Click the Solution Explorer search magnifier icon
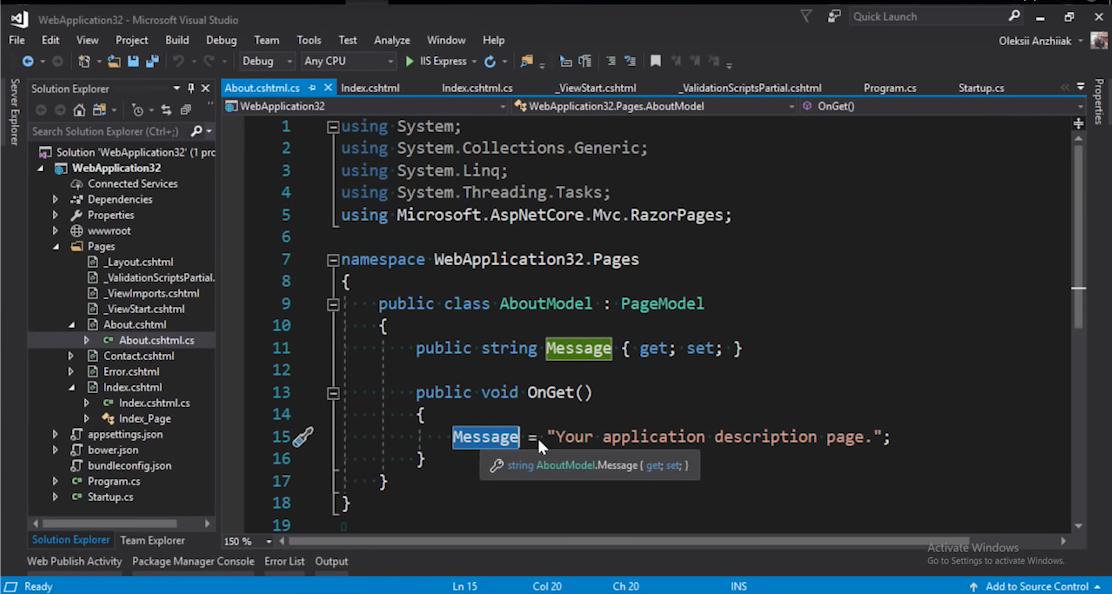 pos(196,131)
